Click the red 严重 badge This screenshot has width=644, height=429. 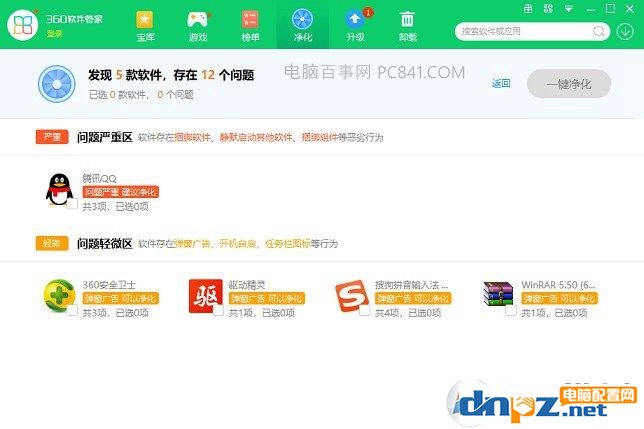(52, 137)
